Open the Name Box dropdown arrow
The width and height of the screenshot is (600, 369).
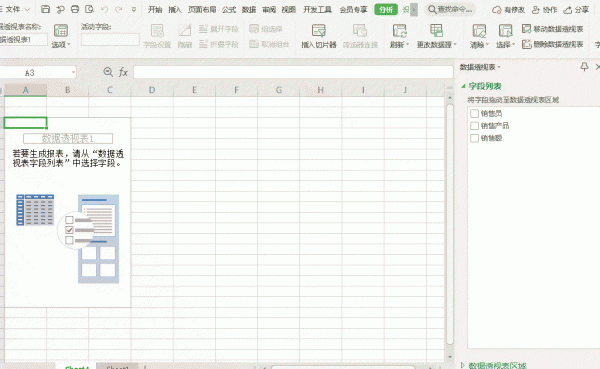pyautogui.click(x=73, y=72)
